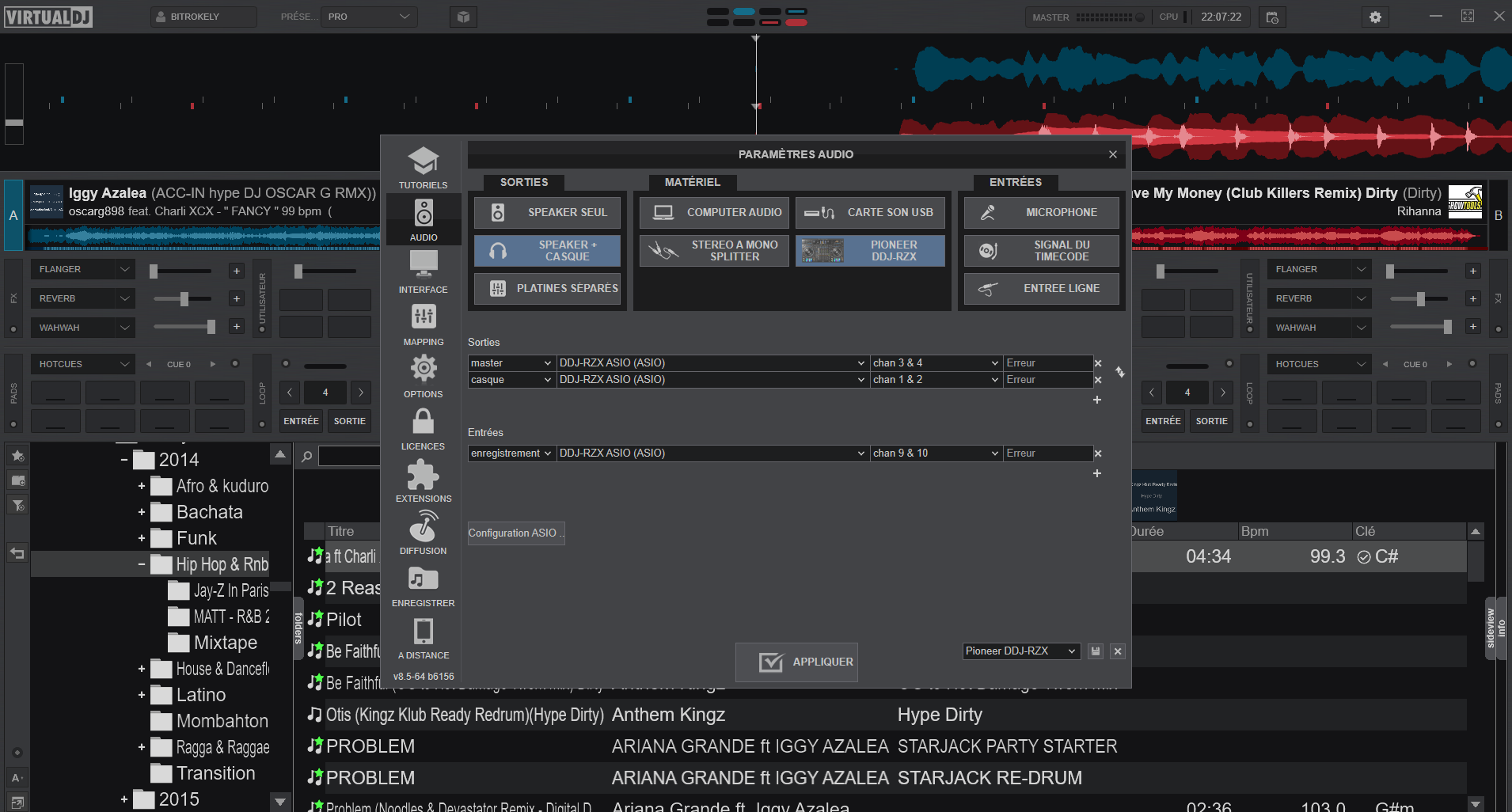1512x812 pixels.
Task: Open the Tutoriels section in settings sidebar
Action: (424, 168)
